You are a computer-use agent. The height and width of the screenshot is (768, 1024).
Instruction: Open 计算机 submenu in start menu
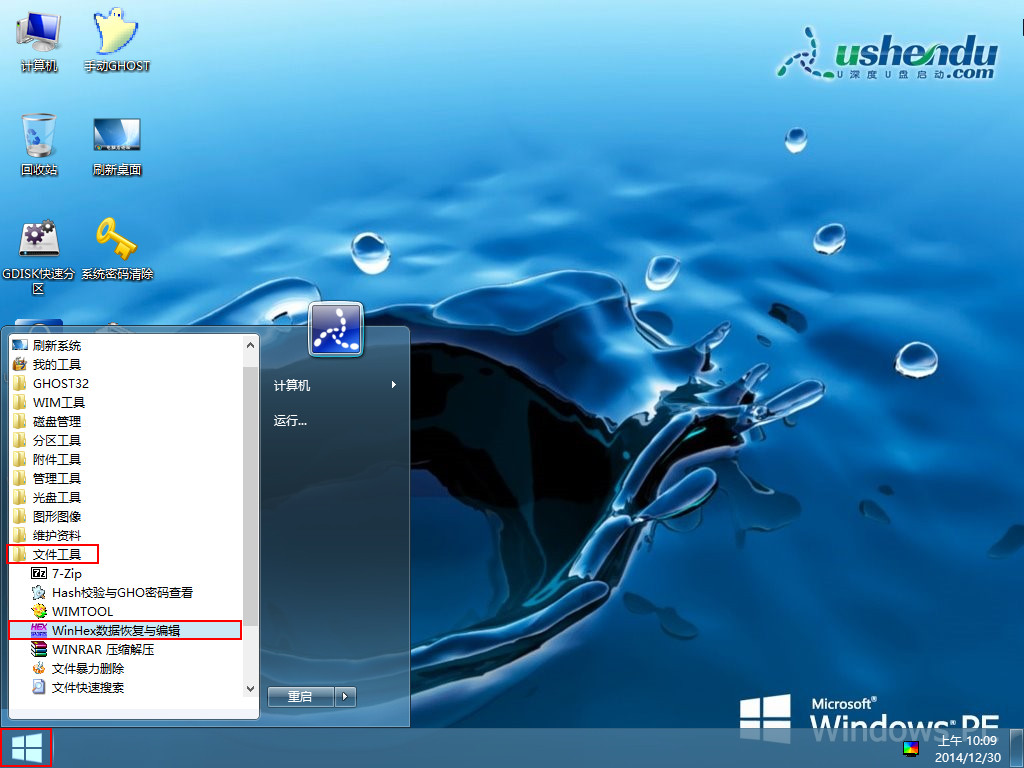[336, 385]
